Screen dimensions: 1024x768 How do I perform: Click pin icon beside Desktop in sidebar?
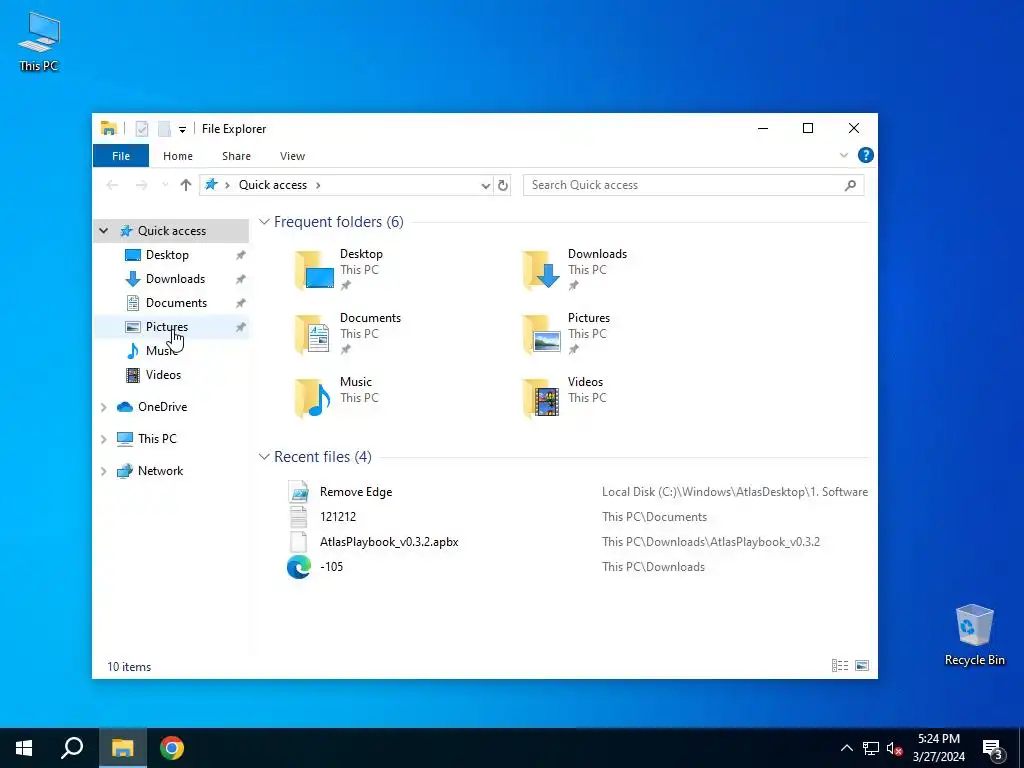240,255
